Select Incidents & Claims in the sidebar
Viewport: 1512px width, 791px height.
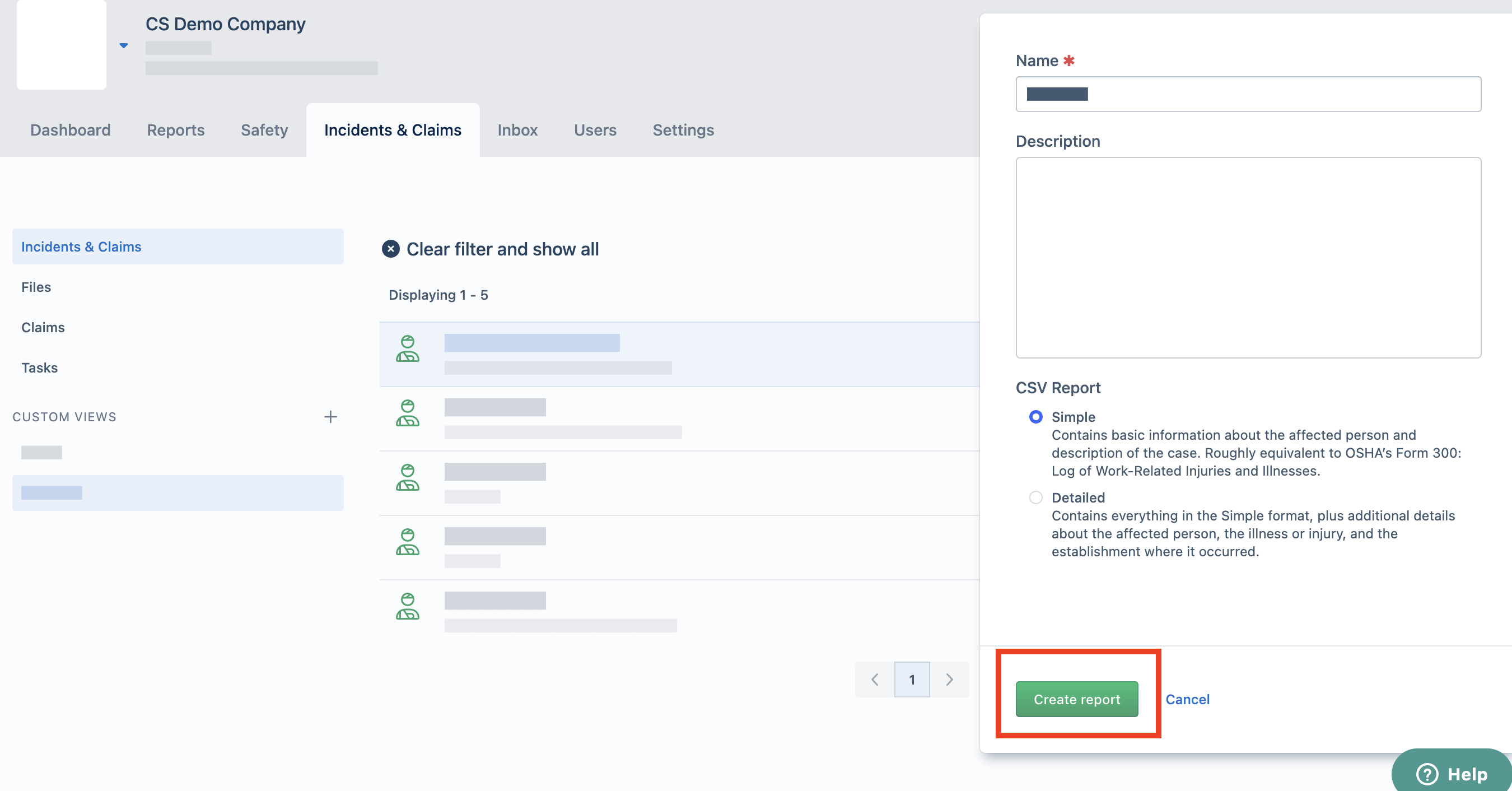point(178,246)
